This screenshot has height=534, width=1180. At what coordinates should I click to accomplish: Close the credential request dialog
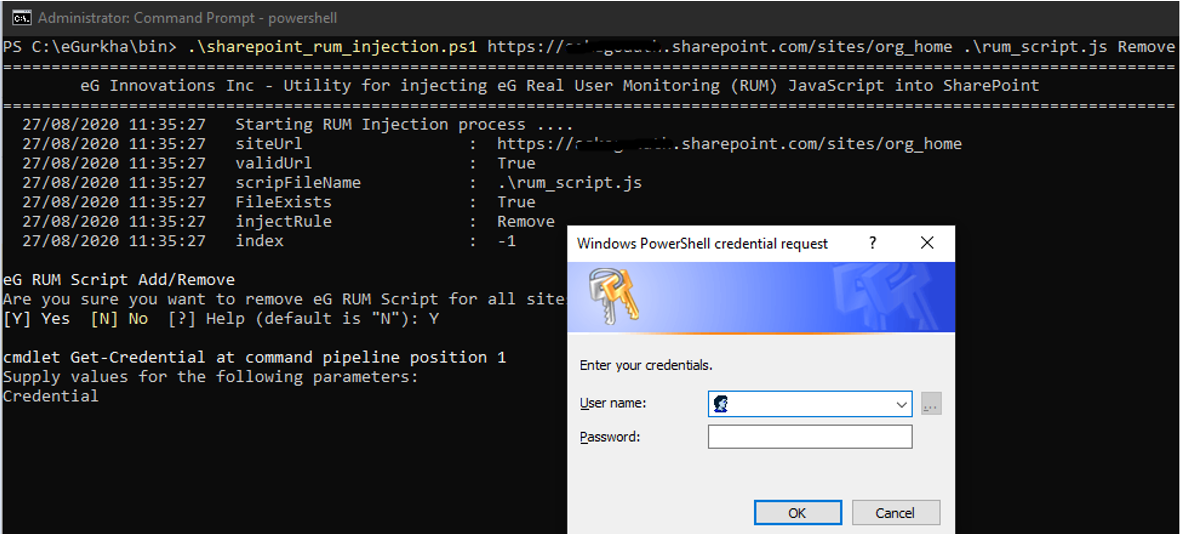[x=927, y=243]
